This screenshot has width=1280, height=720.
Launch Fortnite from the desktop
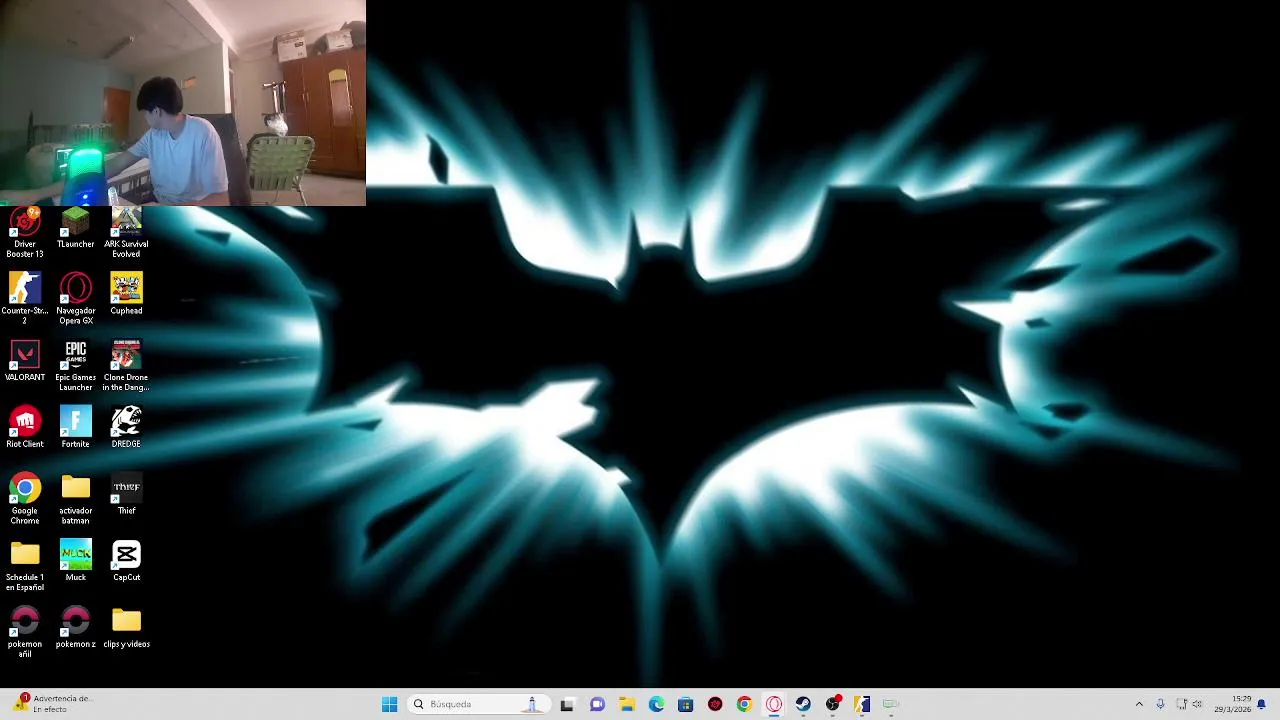tap(75, 427)
